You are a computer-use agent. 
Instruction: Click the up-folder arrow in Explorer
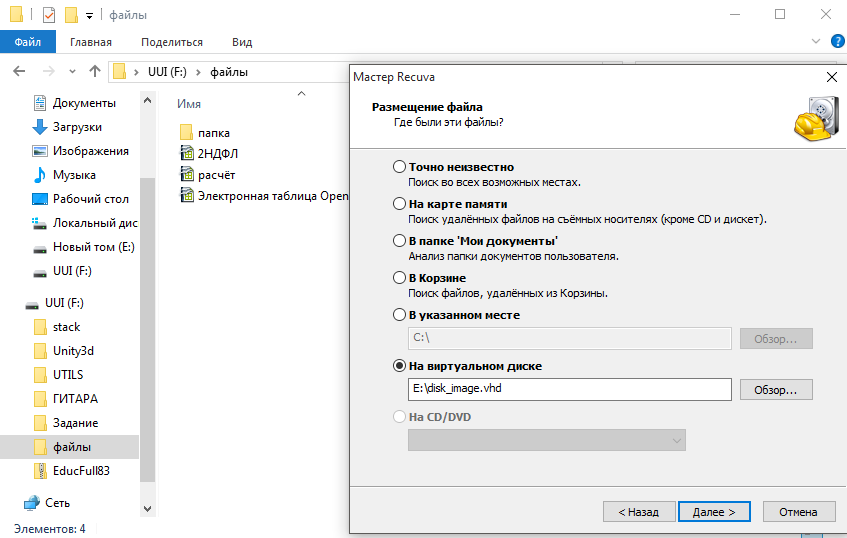tap(95, 72)
